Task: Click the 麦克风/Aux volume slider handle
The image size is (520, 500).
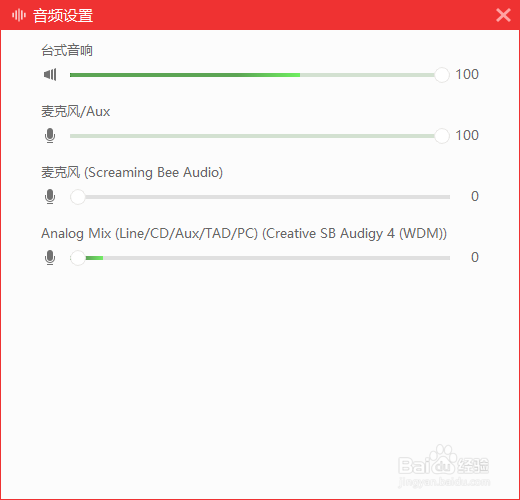Action: pyautogui.click(x=442, y=136)
